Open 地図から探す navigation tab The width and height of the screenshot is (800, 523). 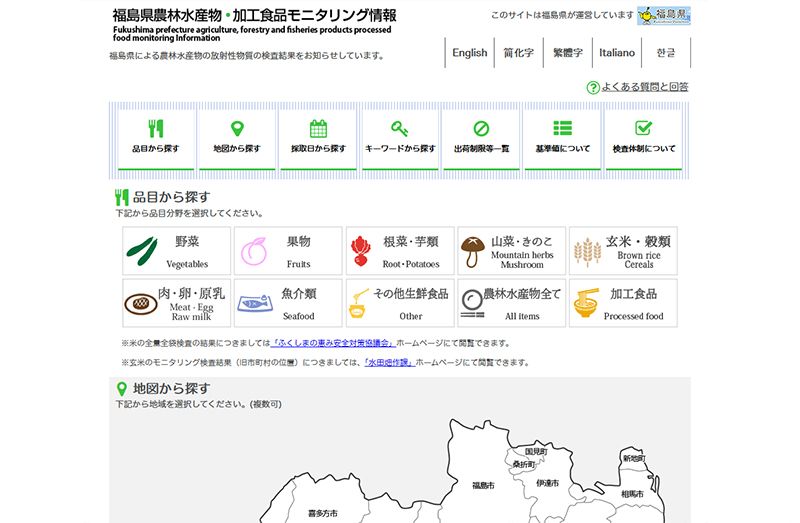(x=237, y=140)
